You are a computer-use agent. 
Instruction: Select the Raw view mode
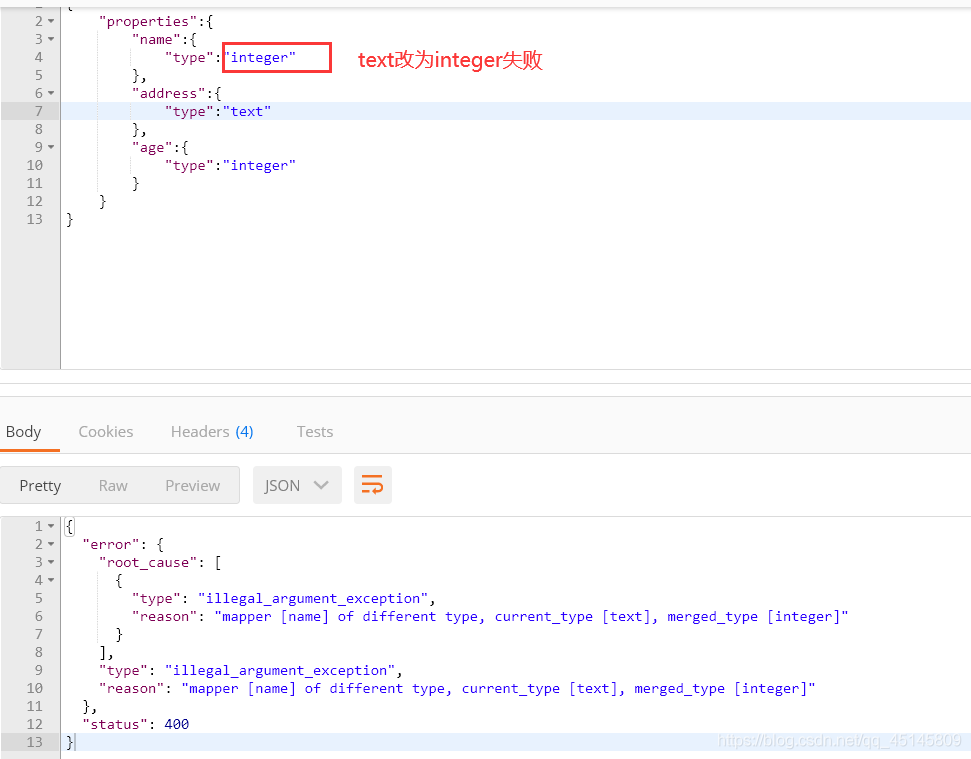click(113, 485)
